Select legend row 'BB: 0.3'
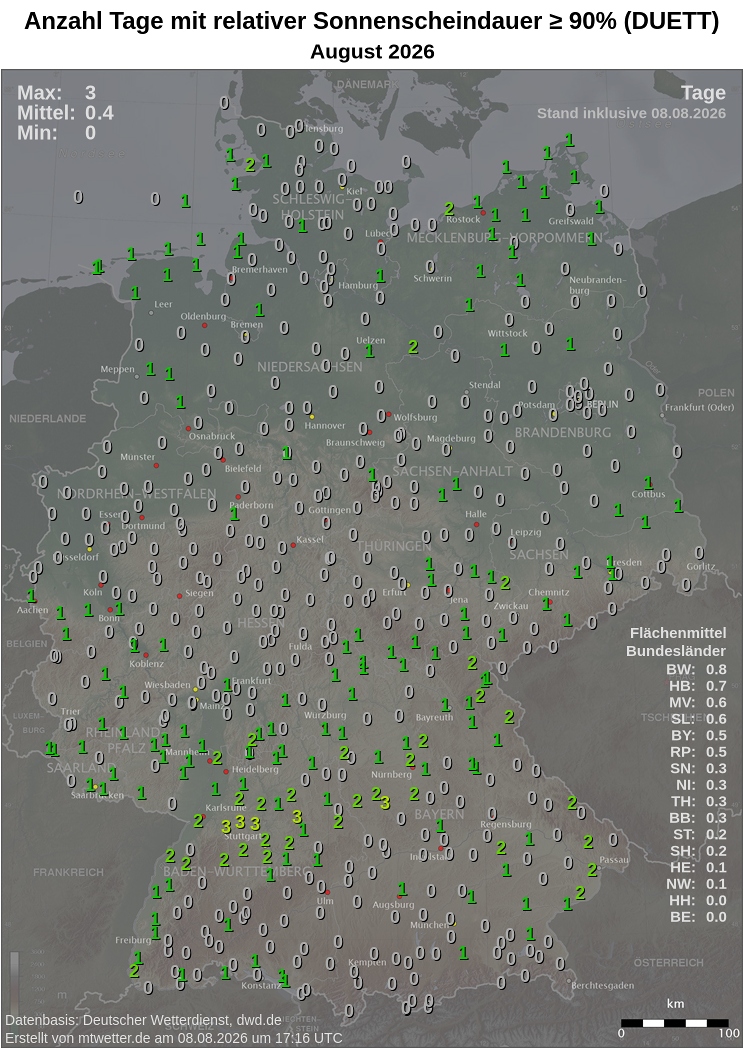The width and height of the screenshot is (744, 1049). tap(697, 818)
